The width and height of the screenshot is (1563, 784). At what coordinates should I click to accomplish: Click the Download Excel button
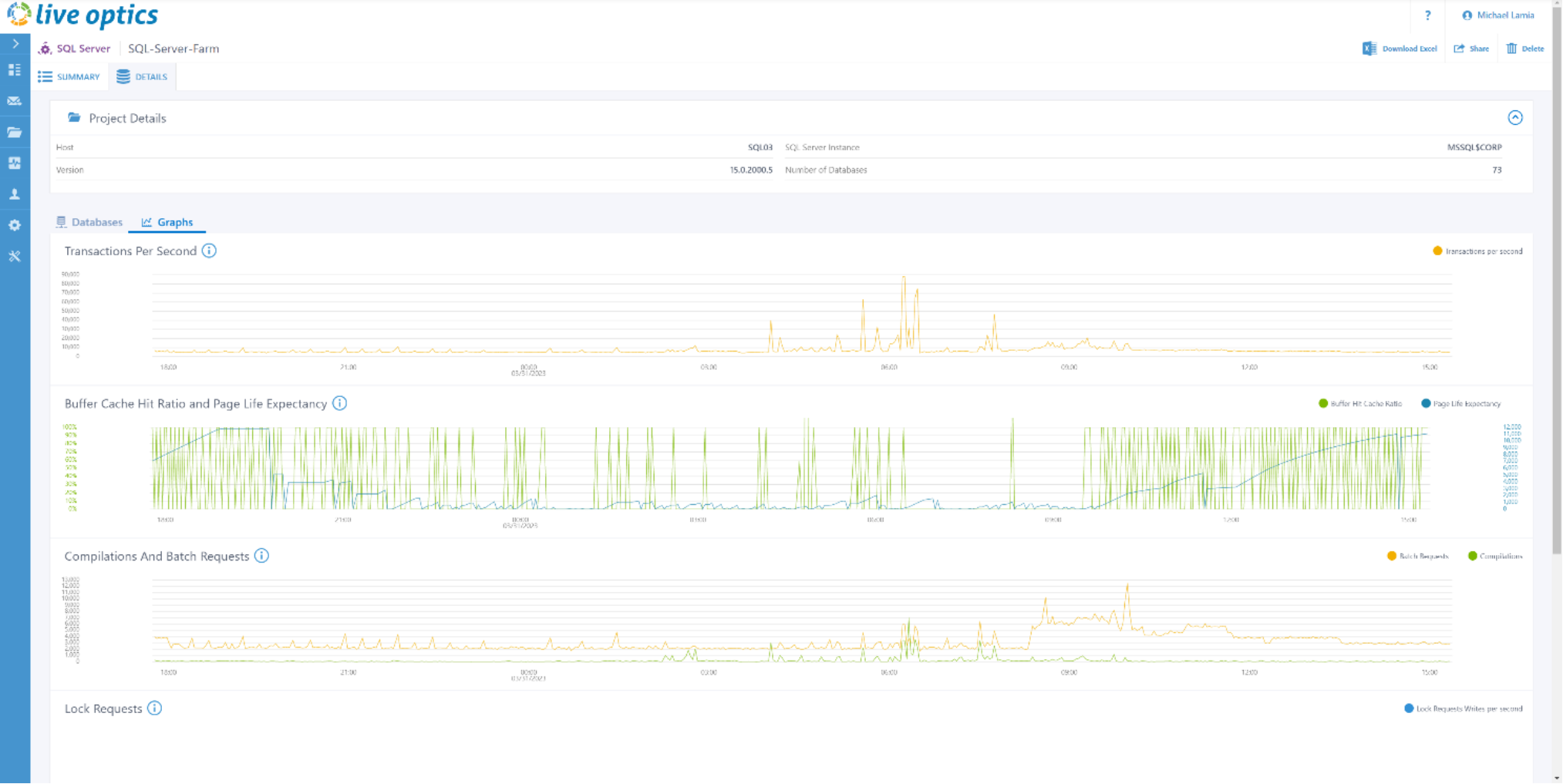coord(1400,49)
